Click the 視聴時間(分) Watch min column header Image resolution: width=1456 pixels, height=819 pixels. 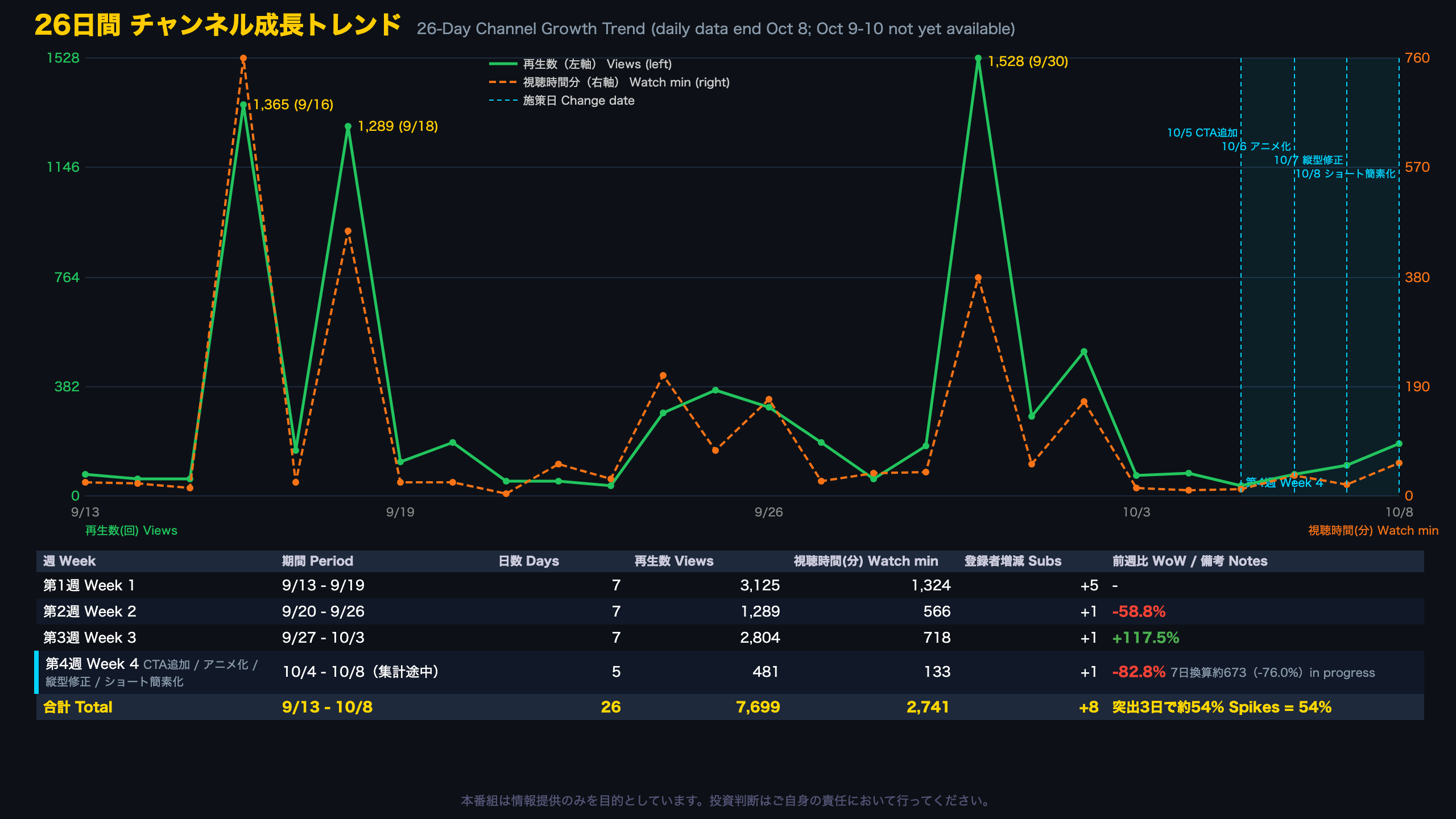click(866, 561)
